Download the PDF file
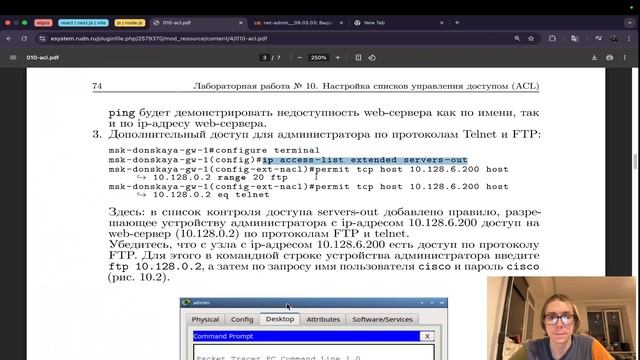Image resolution: width=640 pixels, height=360 pixels. pyautogui.click(x=594, y=58)
